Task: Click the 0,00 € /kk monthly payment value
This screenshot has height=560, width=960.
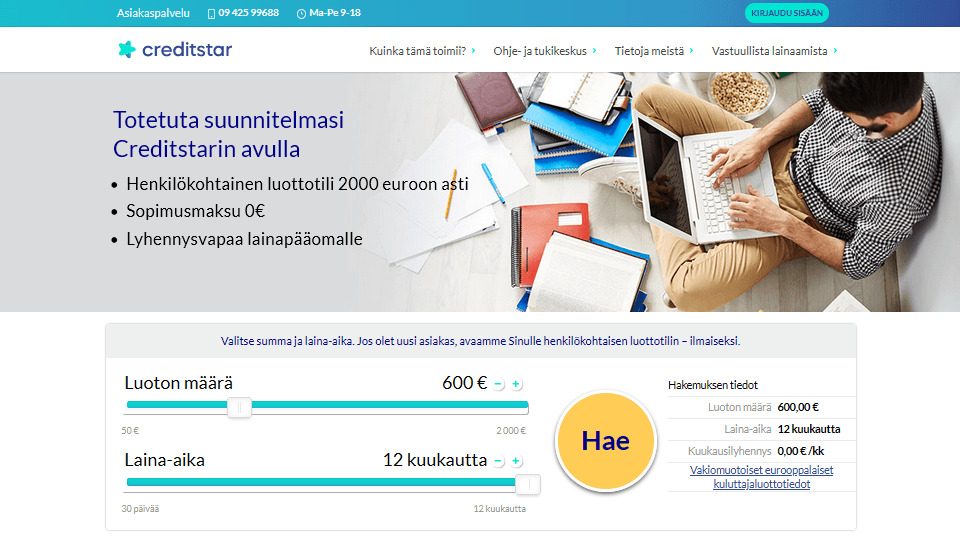Action: click(x=801, y=451)
